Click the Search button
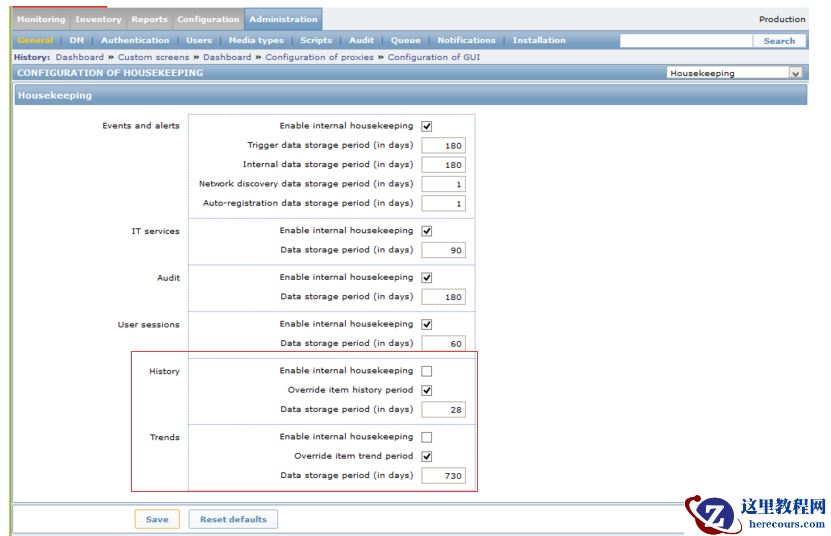 [779, 41]
